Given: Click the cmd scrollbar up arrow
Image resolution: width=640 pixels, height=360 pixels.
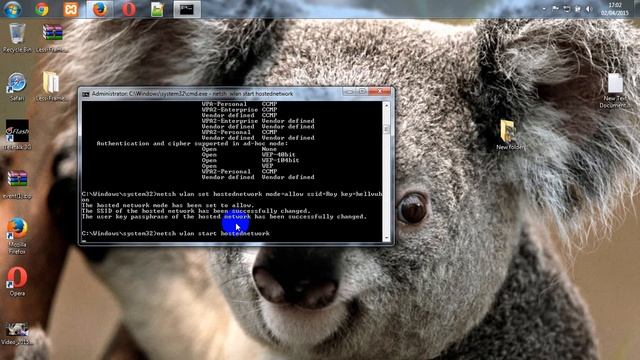Looking at the screenshot, I should point(386,105).
